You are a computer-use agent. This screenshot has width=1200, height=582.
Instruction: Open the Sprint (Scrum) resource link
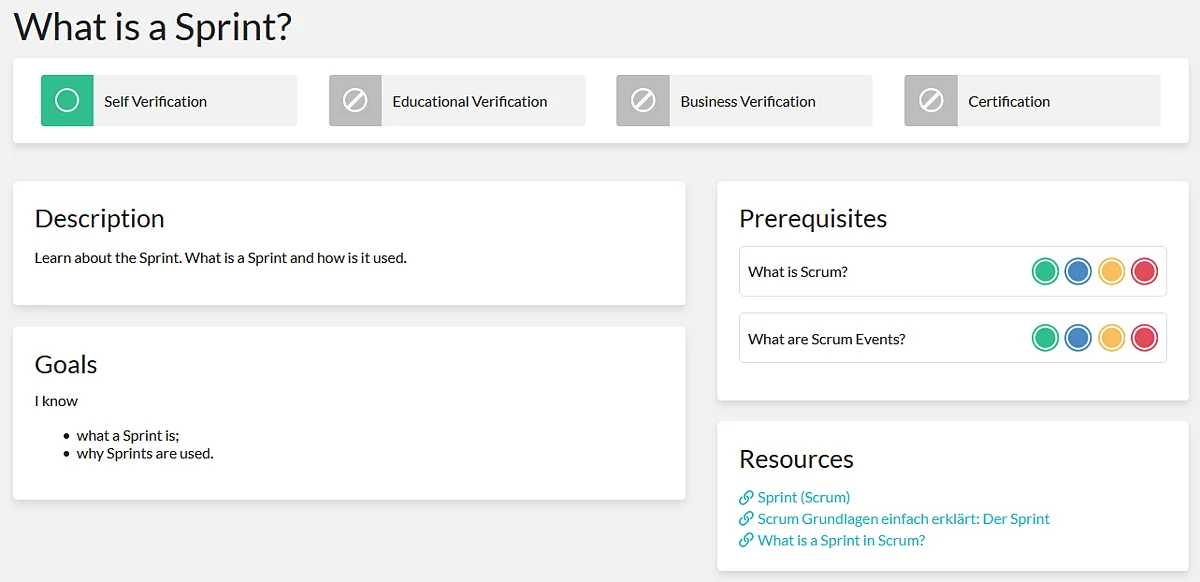[x=803, y=497]
